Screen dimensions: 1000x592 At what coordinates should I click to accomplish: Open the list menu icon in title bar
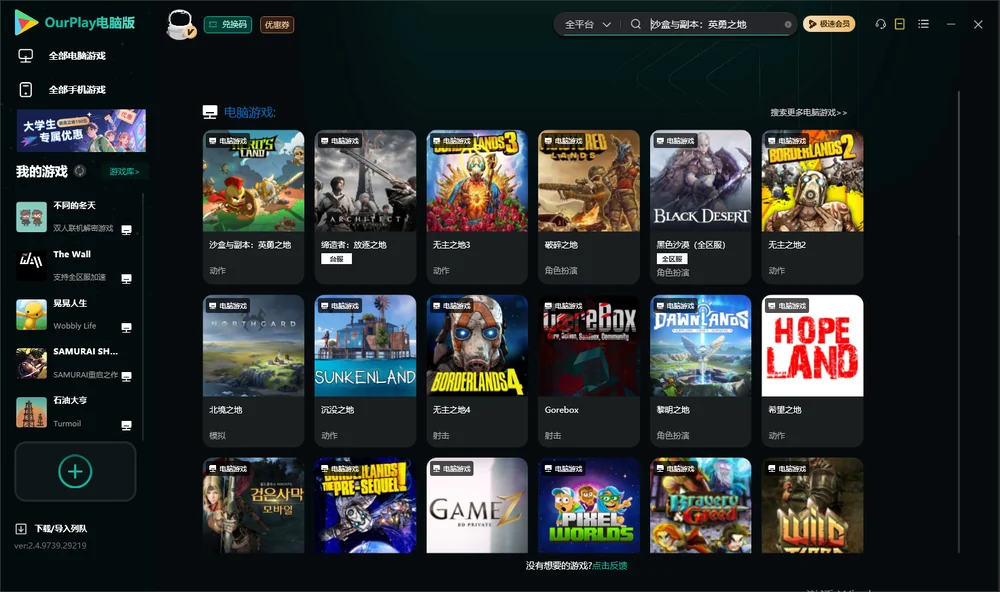(x=923, y=24)
